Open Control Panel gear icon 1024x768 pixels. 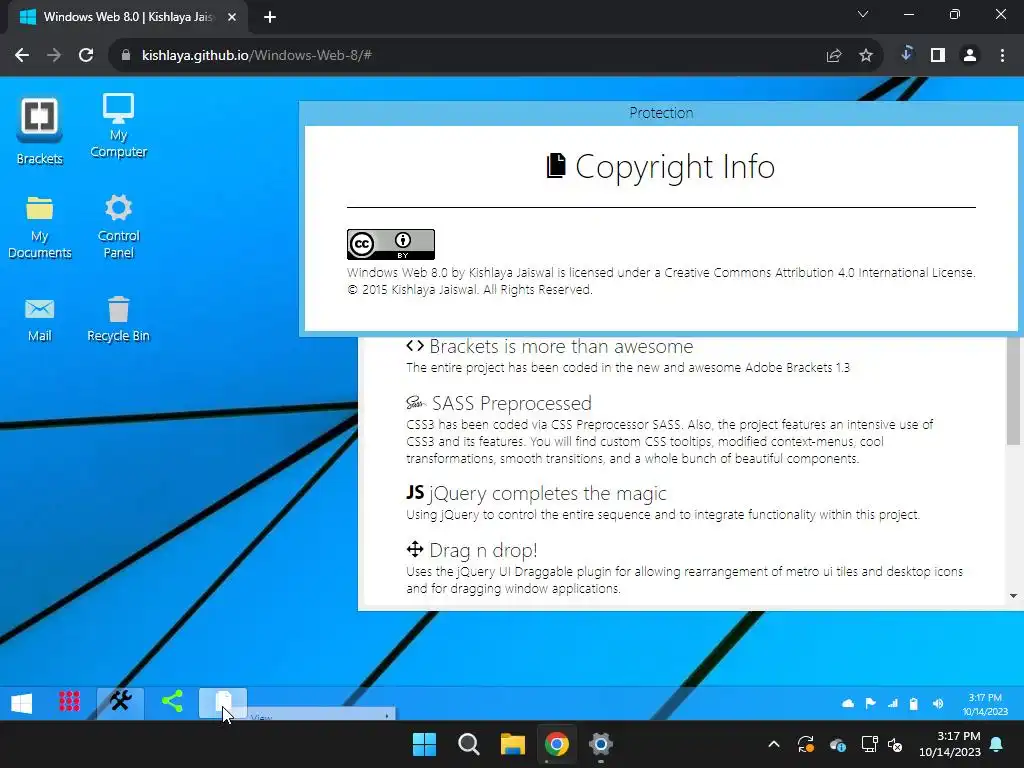click(118, 226)
